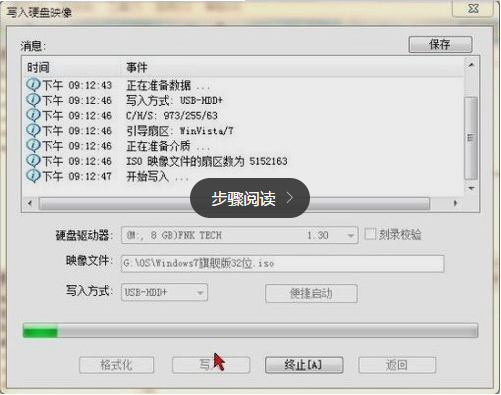The width and height of the screenshot is (501, 395).
Task: Click the message list scroll up arrow
Action: pyautogui.click(x=471, y=65)
